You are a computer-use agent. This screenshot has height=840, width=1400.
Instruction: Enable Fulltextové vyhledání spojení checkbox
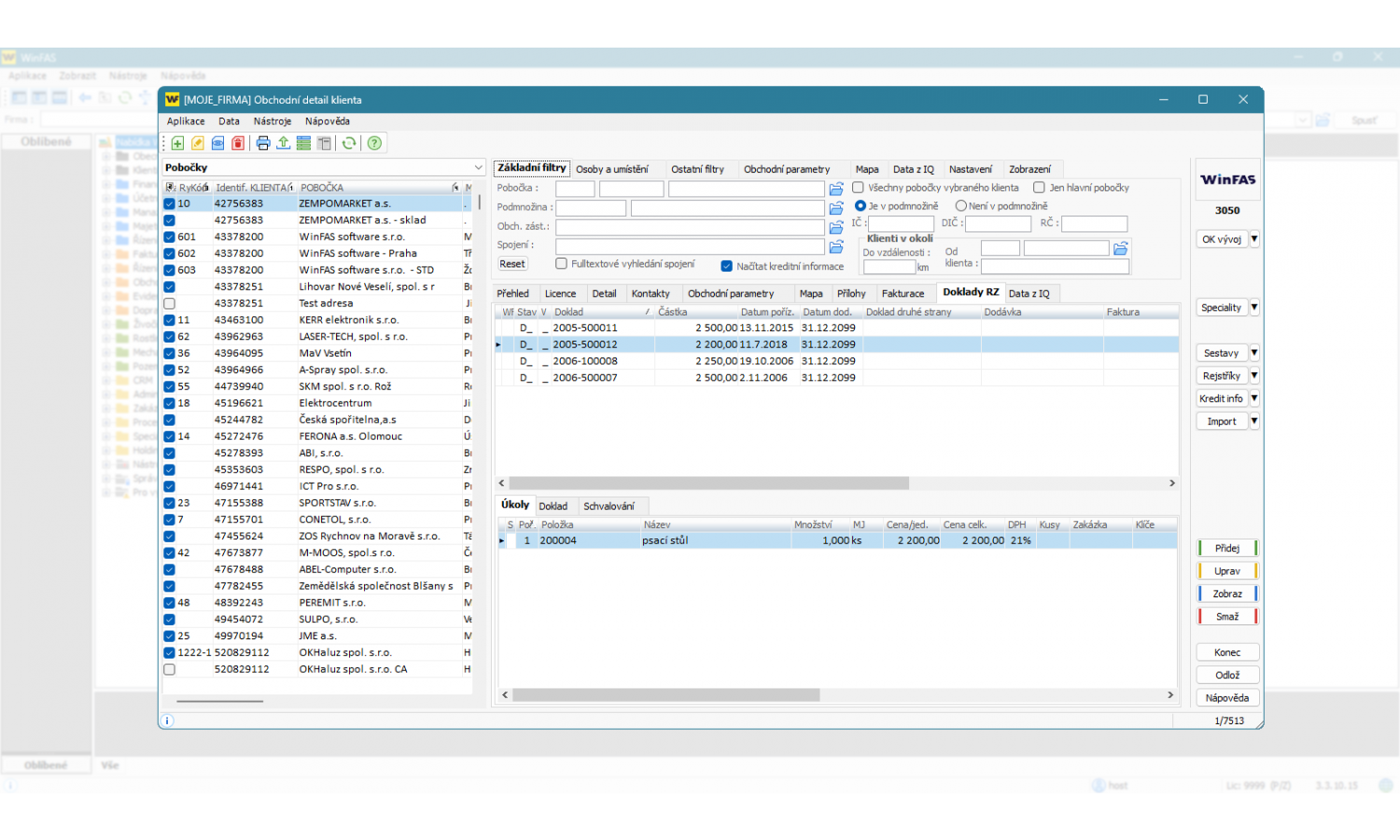pyautogui.click(x=562, y=264)
